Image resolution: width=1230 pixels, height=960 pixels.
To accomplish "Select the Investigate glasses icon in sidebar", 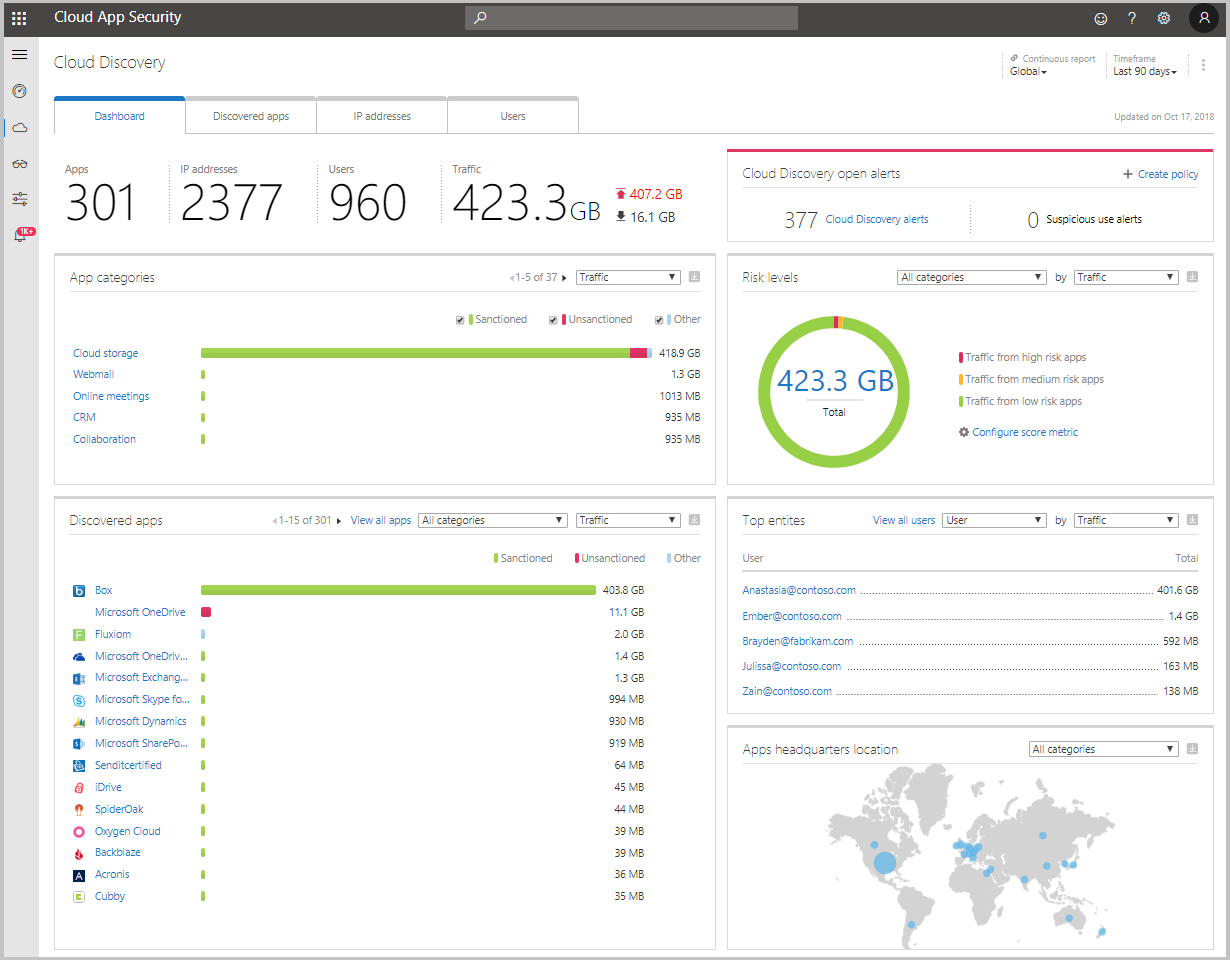I will 20,163.
